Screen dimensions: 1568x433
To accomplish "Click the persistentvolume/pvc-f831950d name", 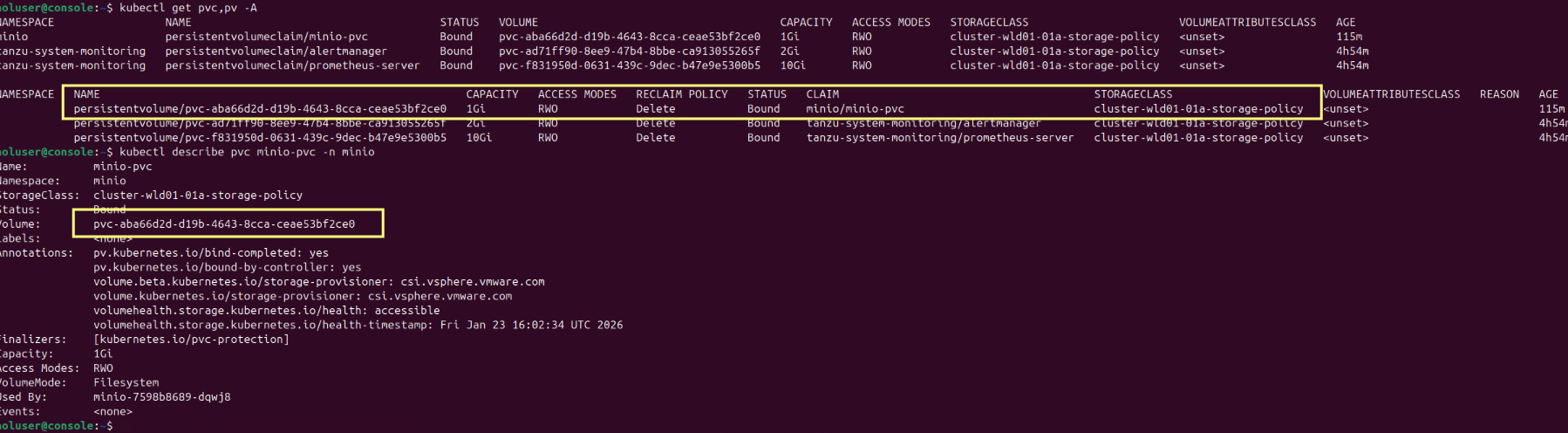I will (x=260, y=138).
